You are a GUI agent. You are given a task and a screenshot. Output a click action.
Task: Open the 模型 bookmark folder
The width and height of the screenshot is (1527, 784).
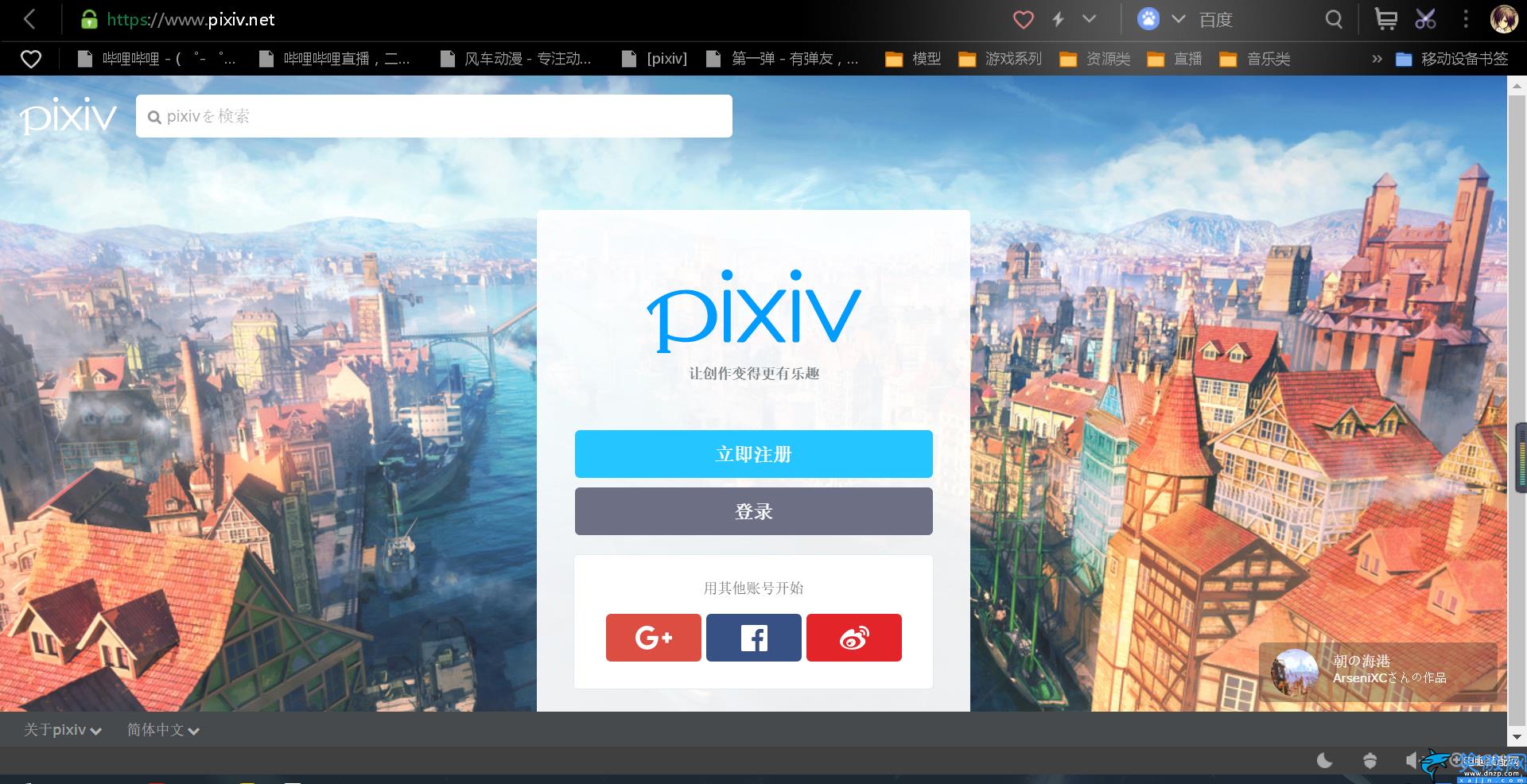913,59
